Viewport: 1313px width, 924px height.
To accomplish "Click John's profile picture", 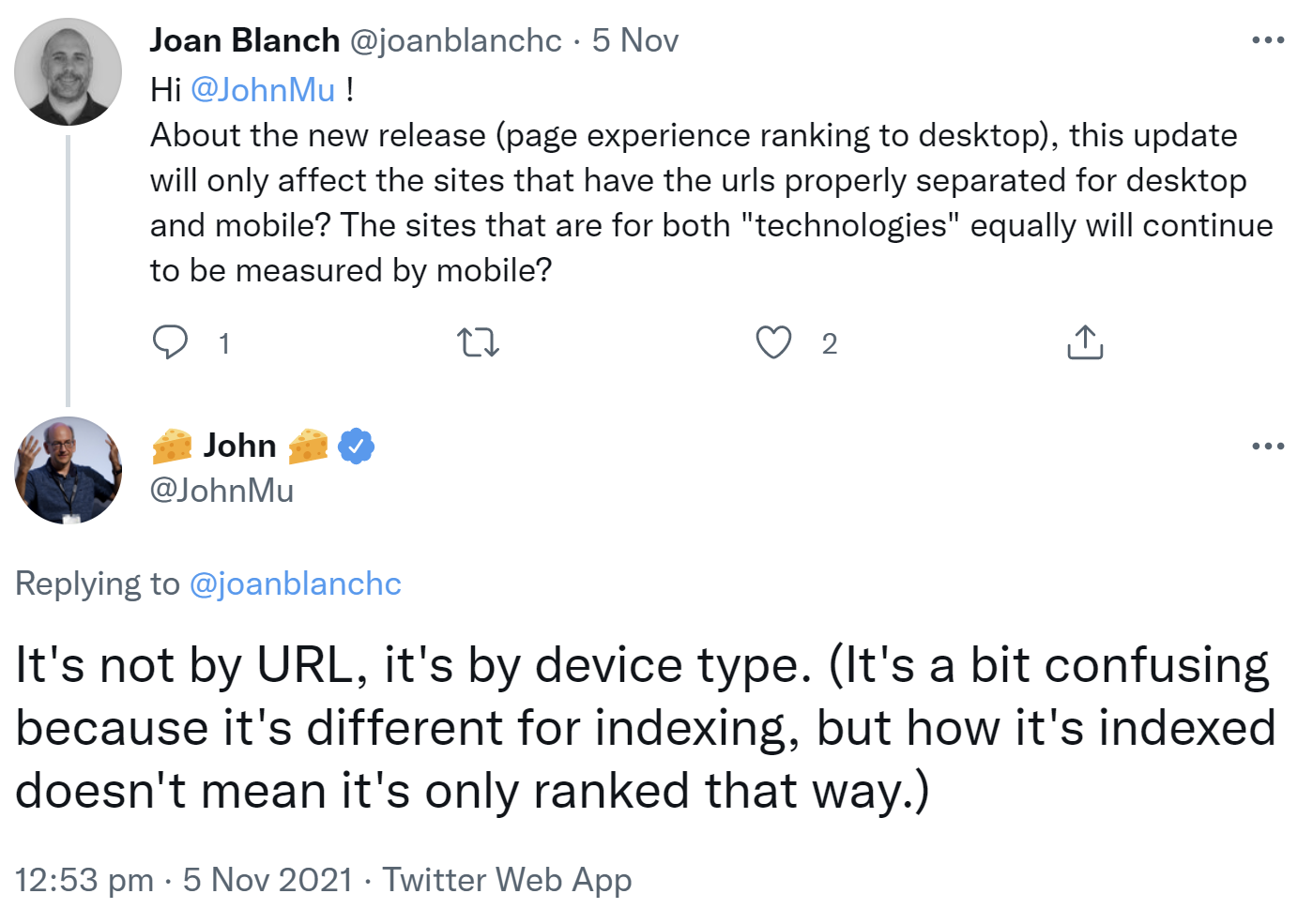I will pos(68,470).
